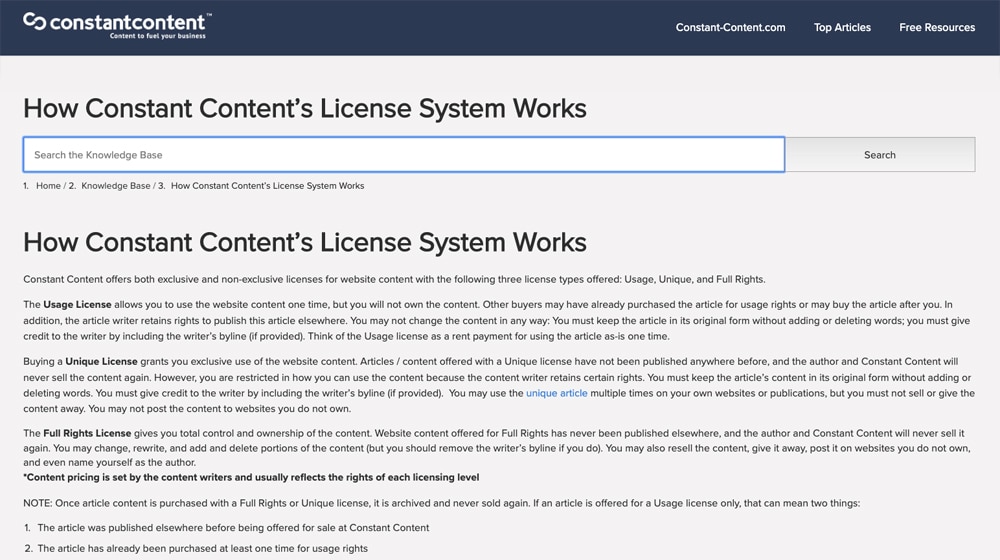Screen dimensions: 1000x560
Task: Click the intro sentence about three license types
Action: coord(394,279)
